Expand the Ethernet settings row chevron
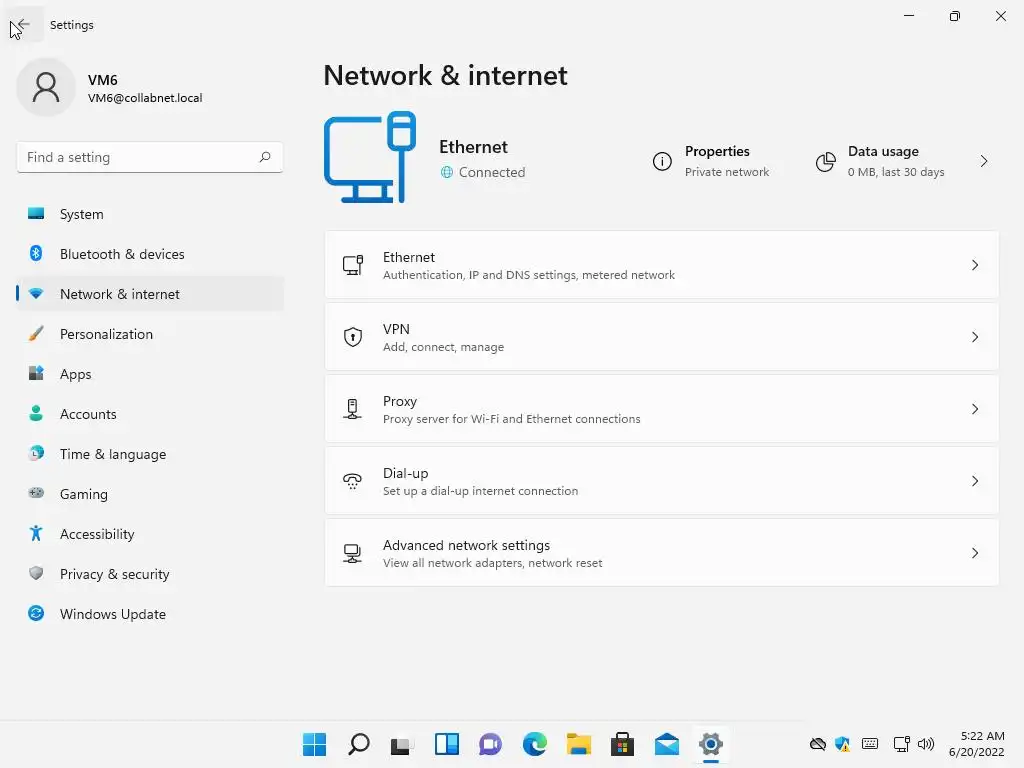1024x768 pixels. pyautogui.click(x=974, y=265)
